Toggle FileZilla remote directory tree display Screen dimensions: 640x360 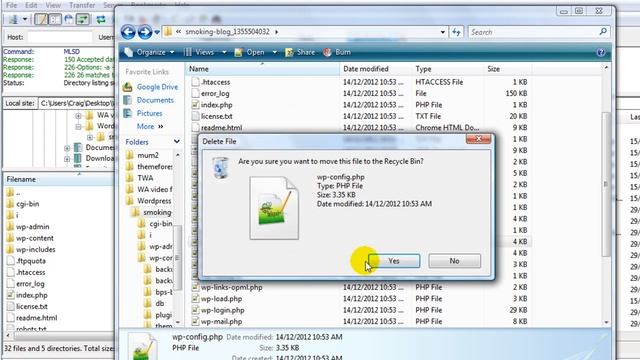pos(69,19)
